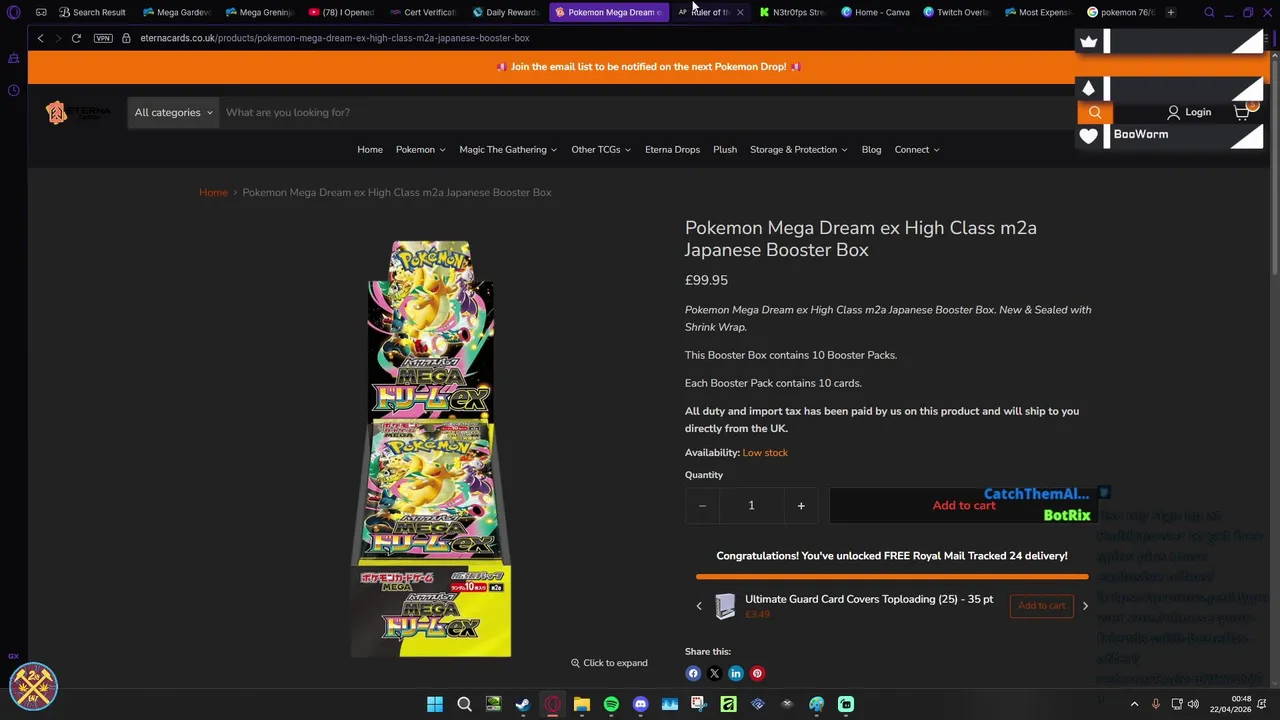Decrease quantity with minus button
The height and width of the screenshot is (720, 1280).
pos(702,506)
